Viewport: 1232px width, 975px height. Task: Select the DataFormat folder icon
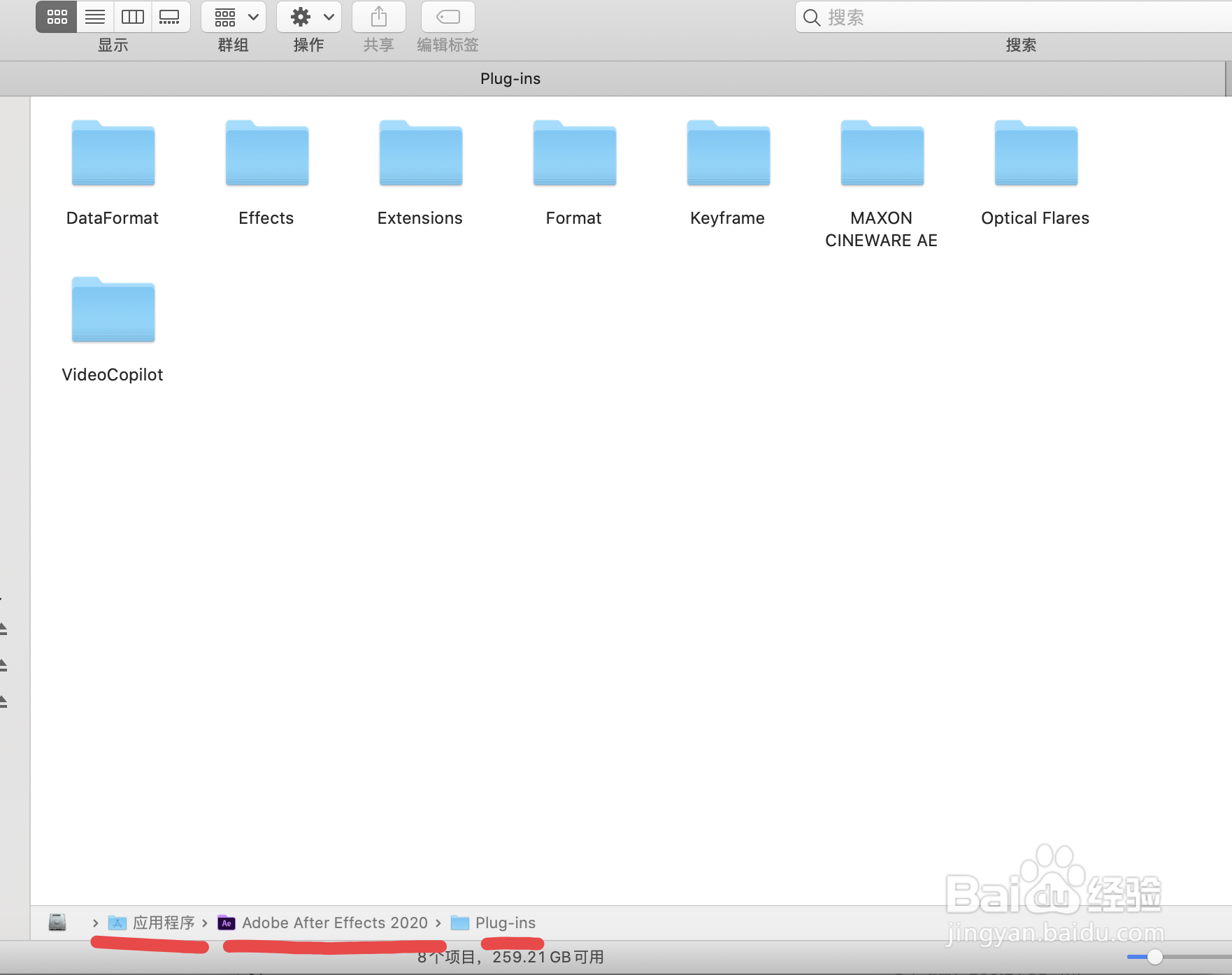click(113, 153)
